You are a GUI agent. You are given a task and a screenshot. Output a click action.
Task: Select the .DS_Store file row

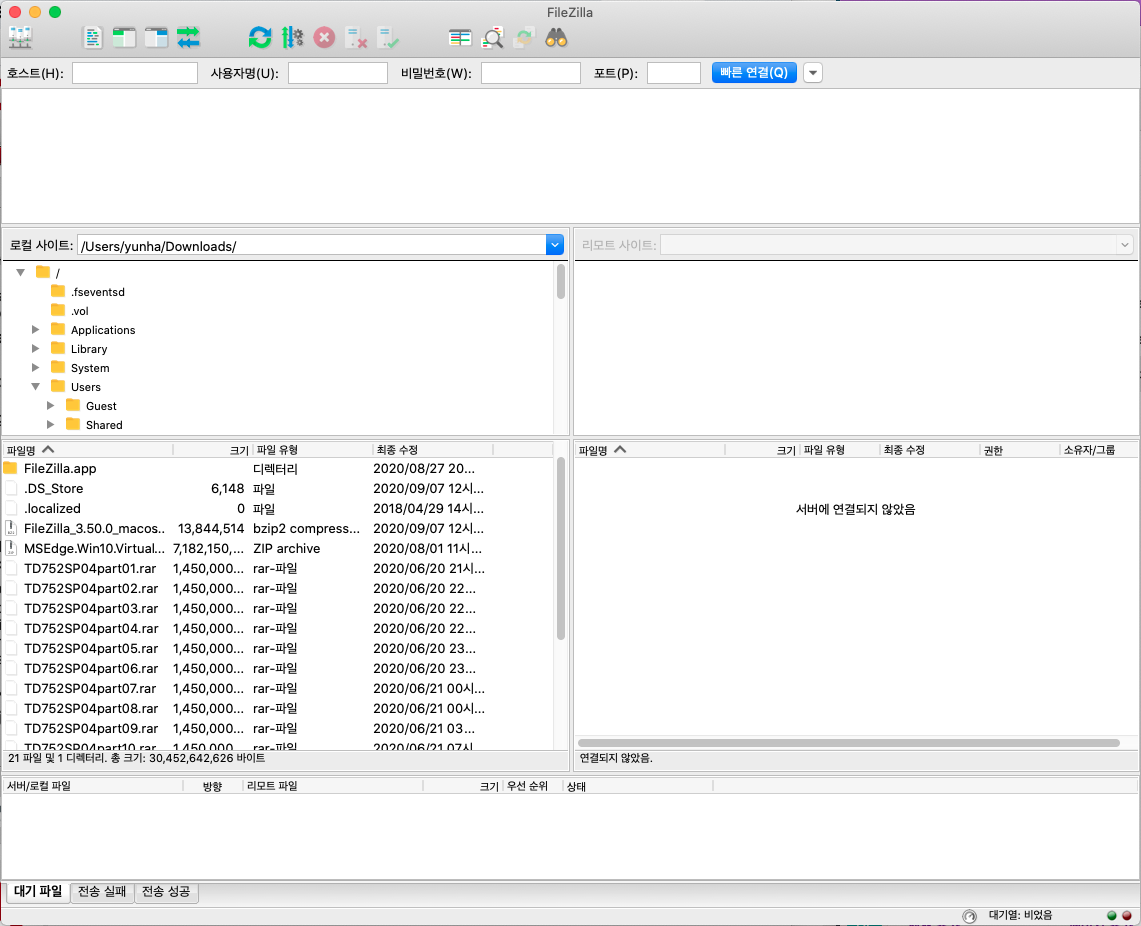click(277, 488)
